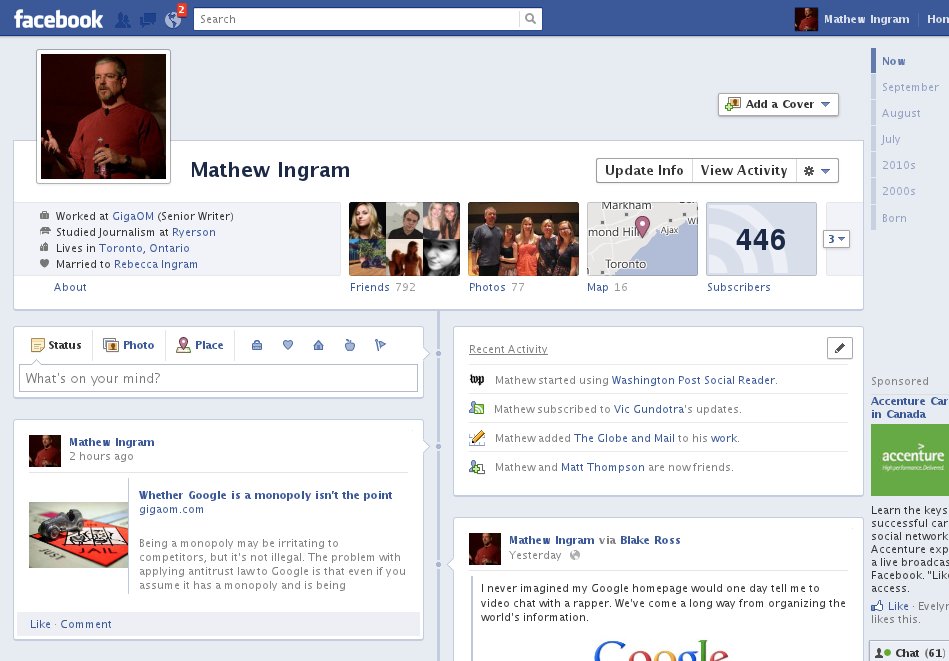949x661 pixels.
Task: Open the friend requests icon
Action: pyautogui.click(x=123, y=20)
